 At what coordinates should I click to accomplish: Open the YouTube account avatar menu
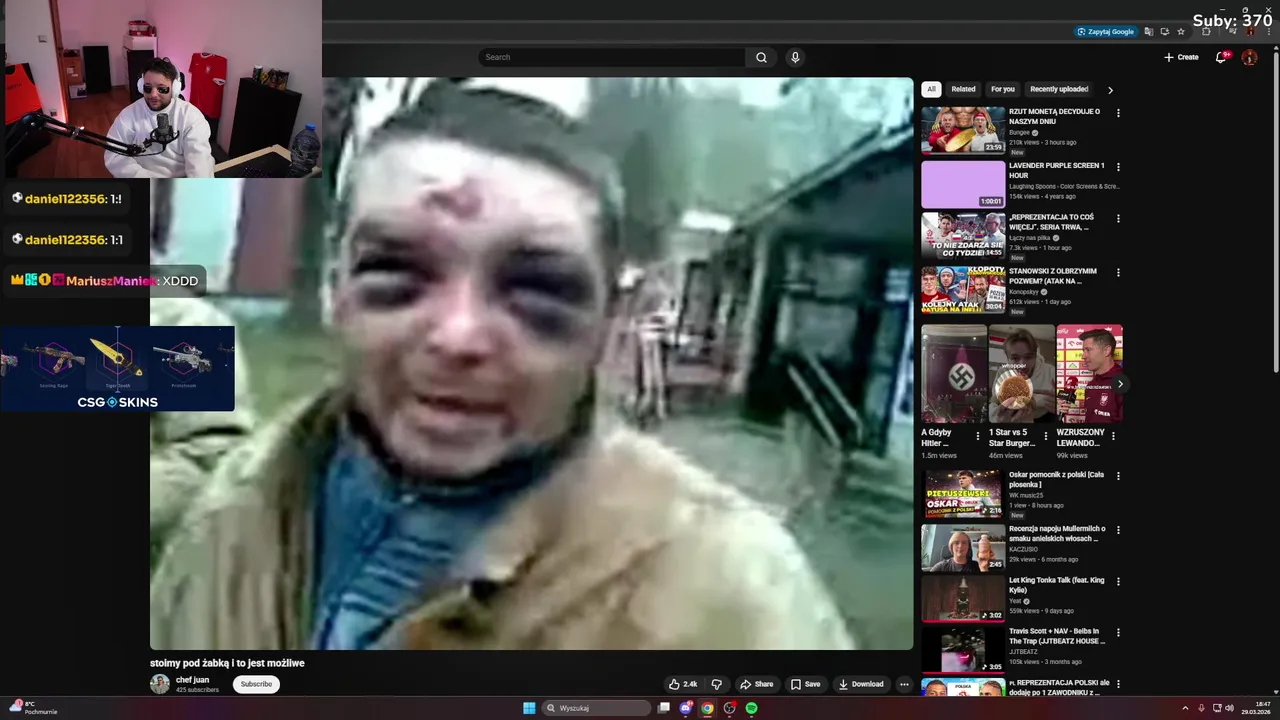1249,57
